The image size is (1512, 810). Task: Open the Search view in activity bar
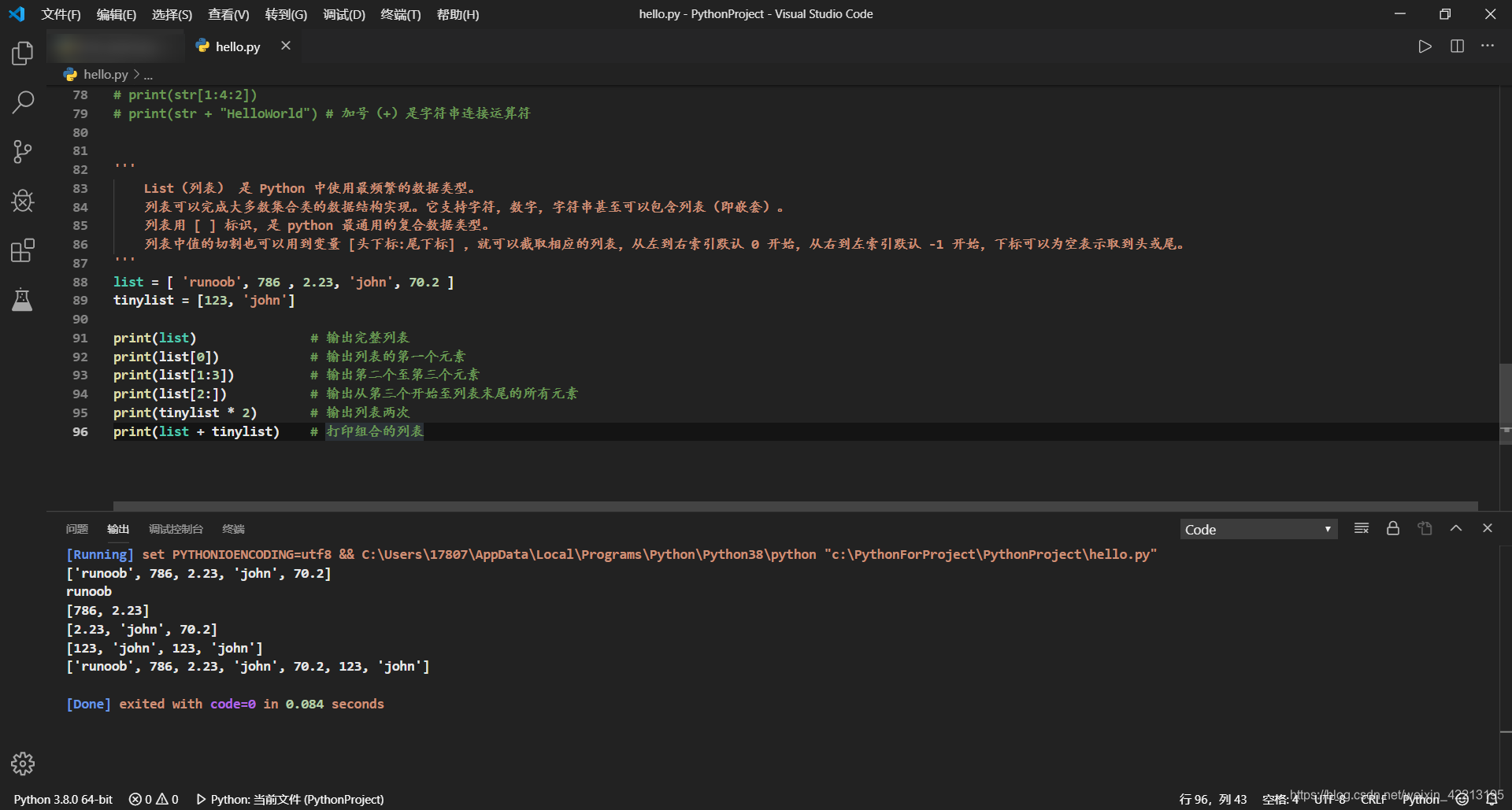23,102
